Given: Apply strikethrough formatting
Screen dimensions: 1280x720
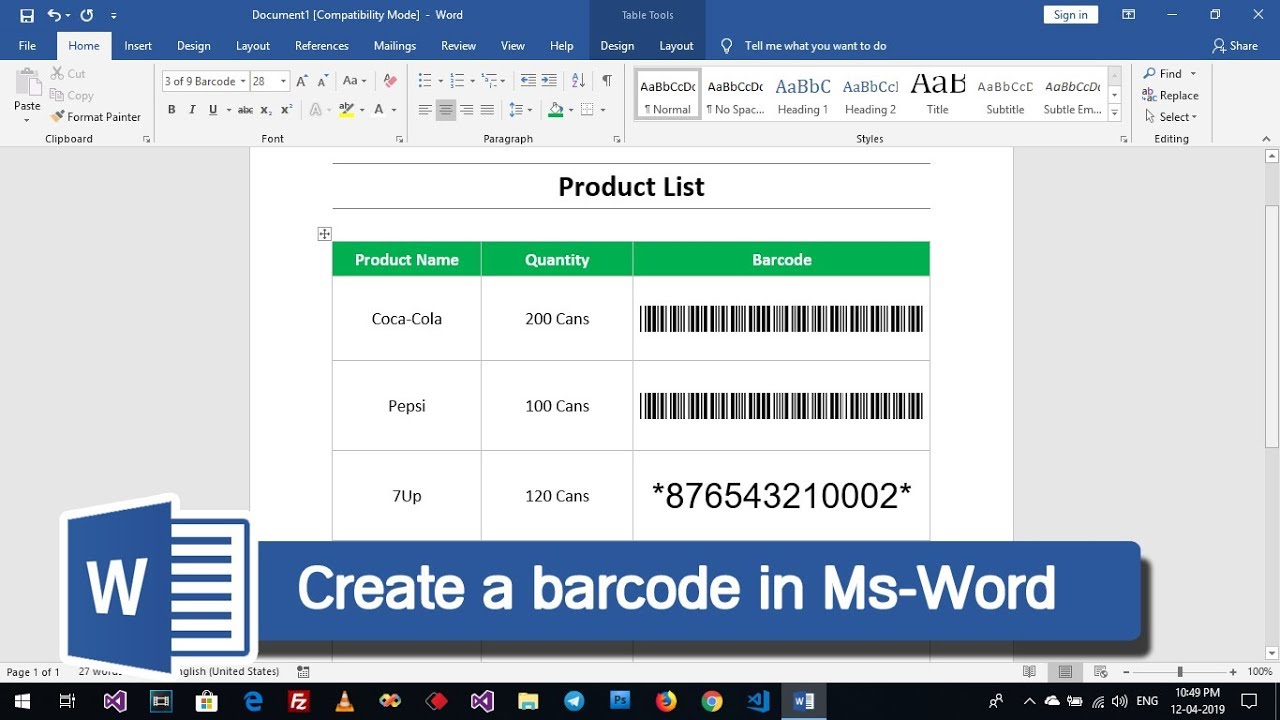Looking at the screenshot, I should point(245,110).
